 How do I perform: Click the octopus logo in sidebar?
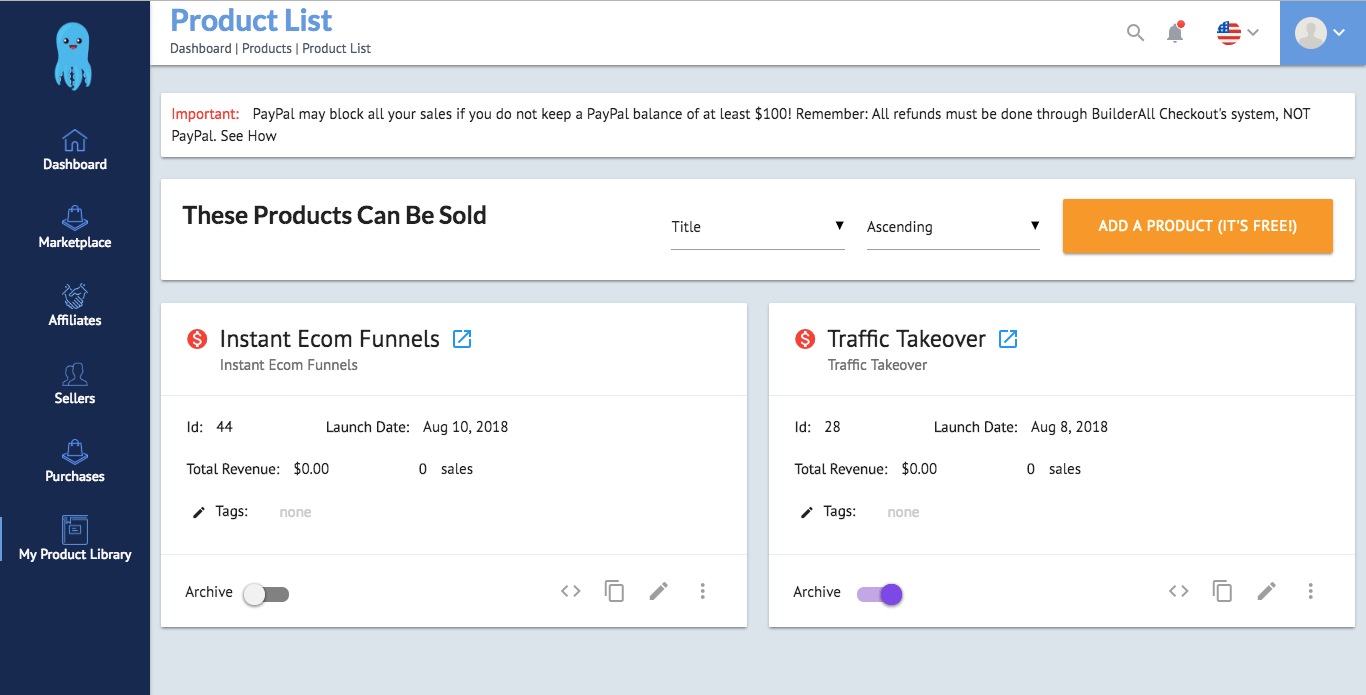[75, 56]
